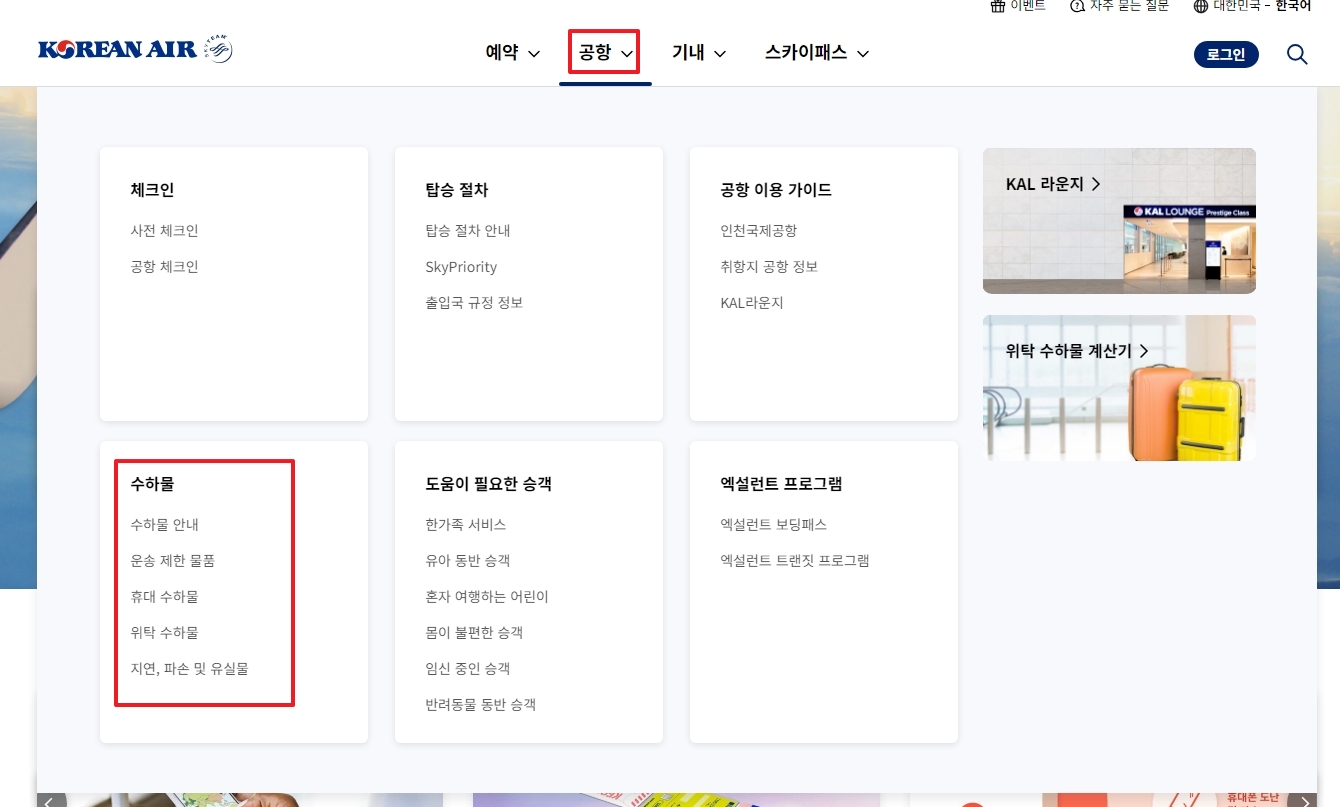Screen dimensions: 1340x807
Task: Open the 반려동물 동반 승객 link
Action: pos(481,704)
